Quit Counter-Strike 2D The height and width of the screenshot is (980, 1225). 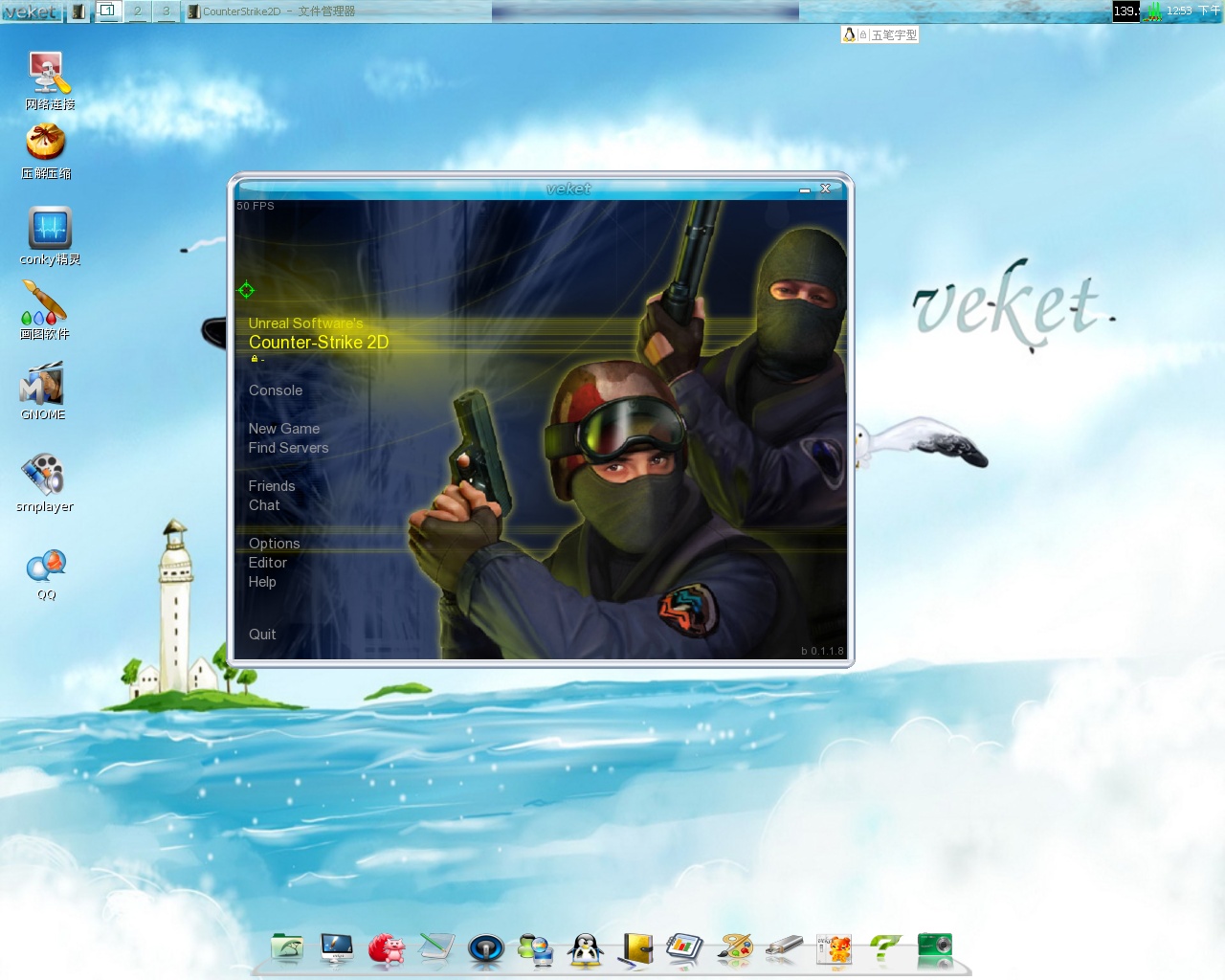pyautogui.click(x=262, y=635)
